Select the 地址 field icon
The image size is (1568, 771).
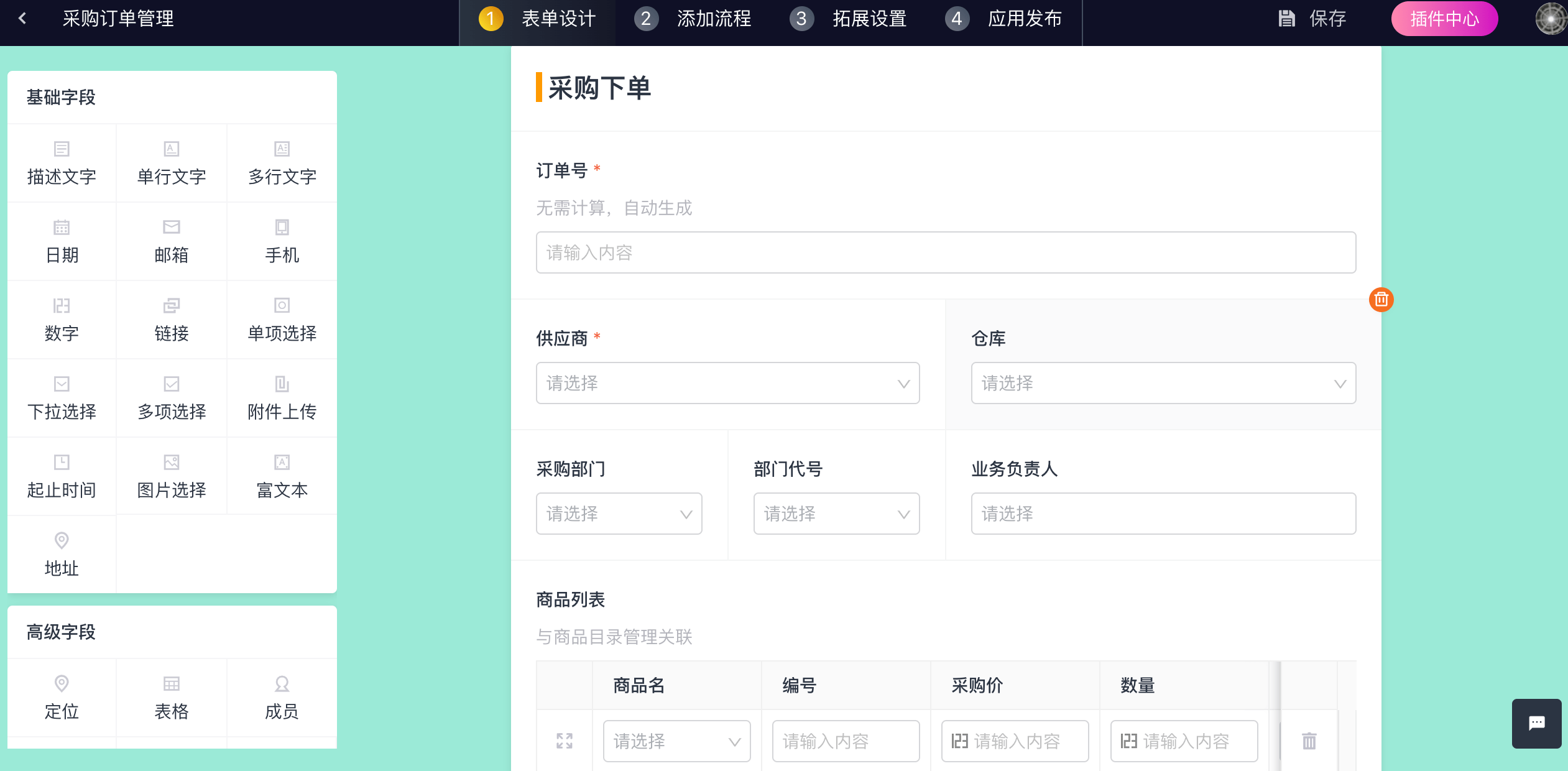tap(62, 541)
